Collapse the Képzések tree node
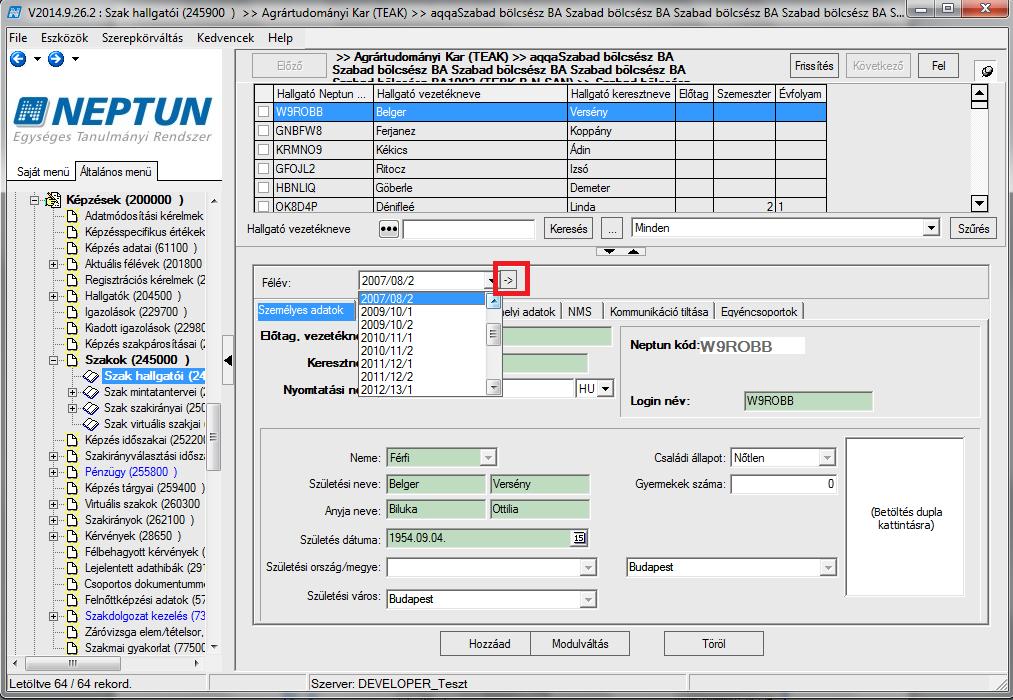 click(34, 200)
